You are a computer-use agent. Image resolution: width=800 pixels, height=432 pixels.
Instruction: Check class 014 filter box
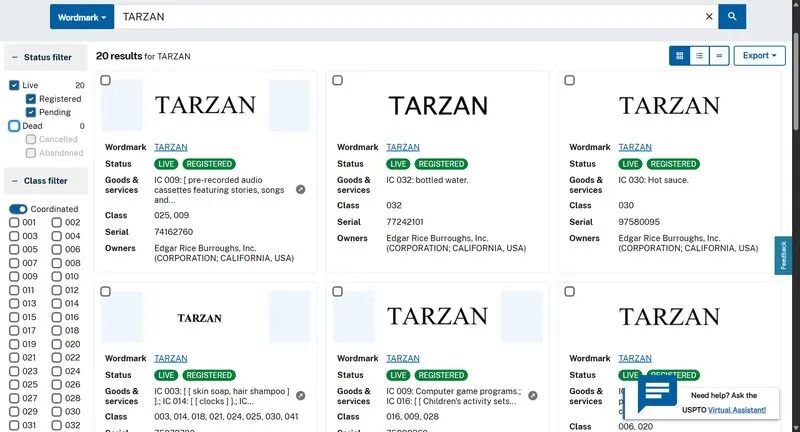click(57, 303)
